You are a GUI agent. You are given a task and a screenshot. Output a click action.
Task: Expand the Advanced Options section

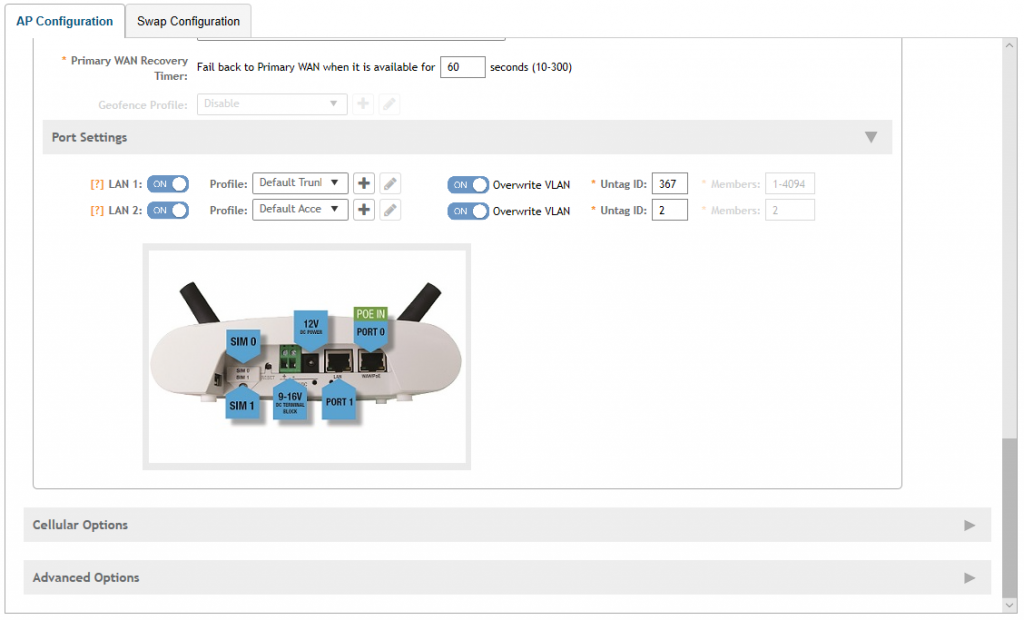tap(507, 578)
